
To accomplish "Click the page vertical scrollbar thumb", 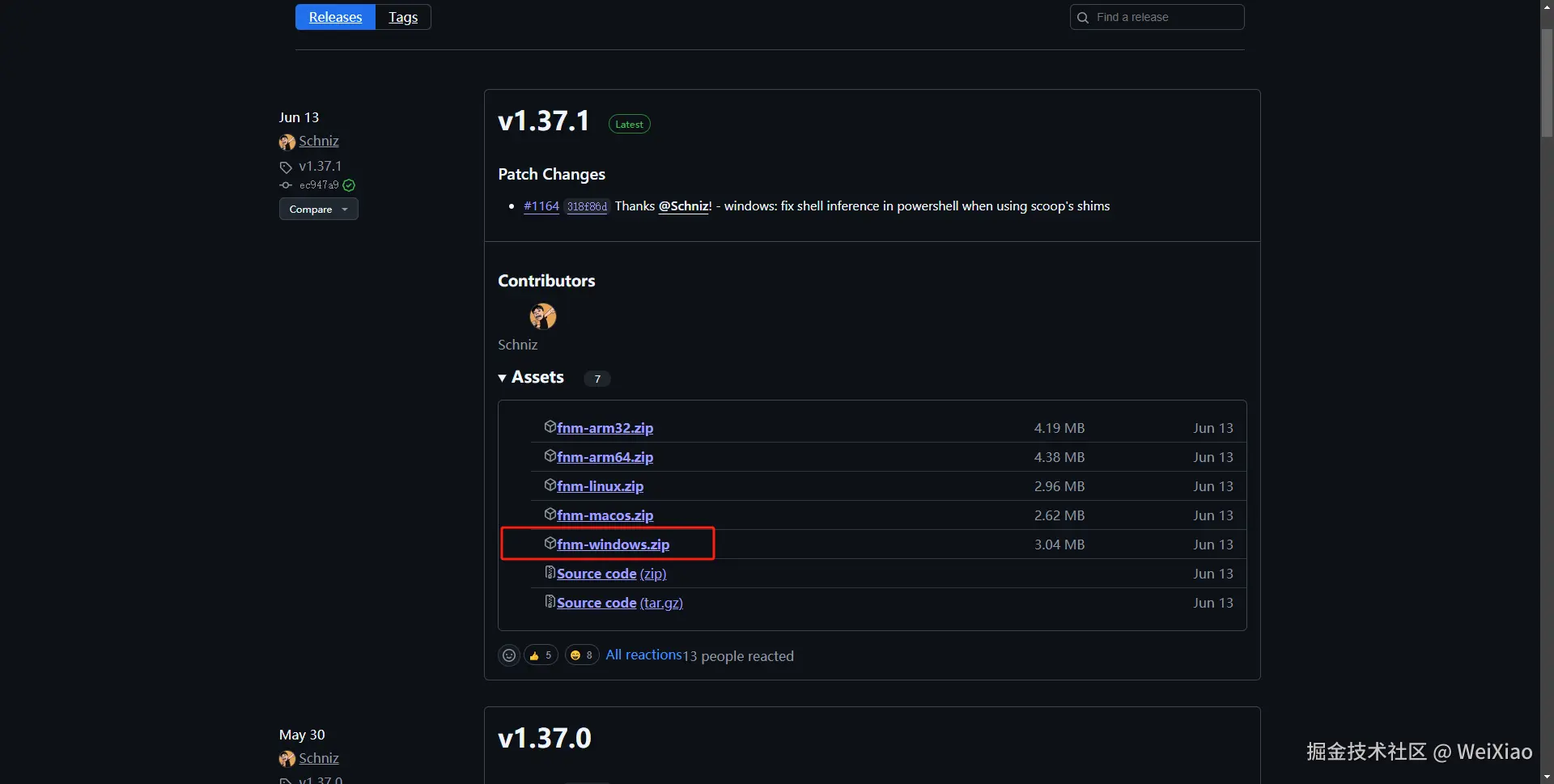I will coord(1547,83).
